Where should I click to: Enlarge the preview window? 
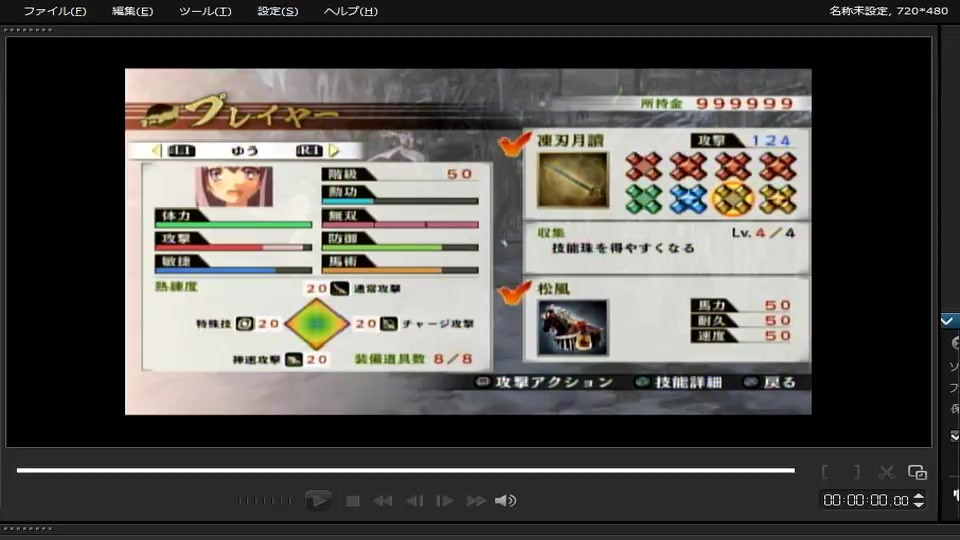coord(917,472)
